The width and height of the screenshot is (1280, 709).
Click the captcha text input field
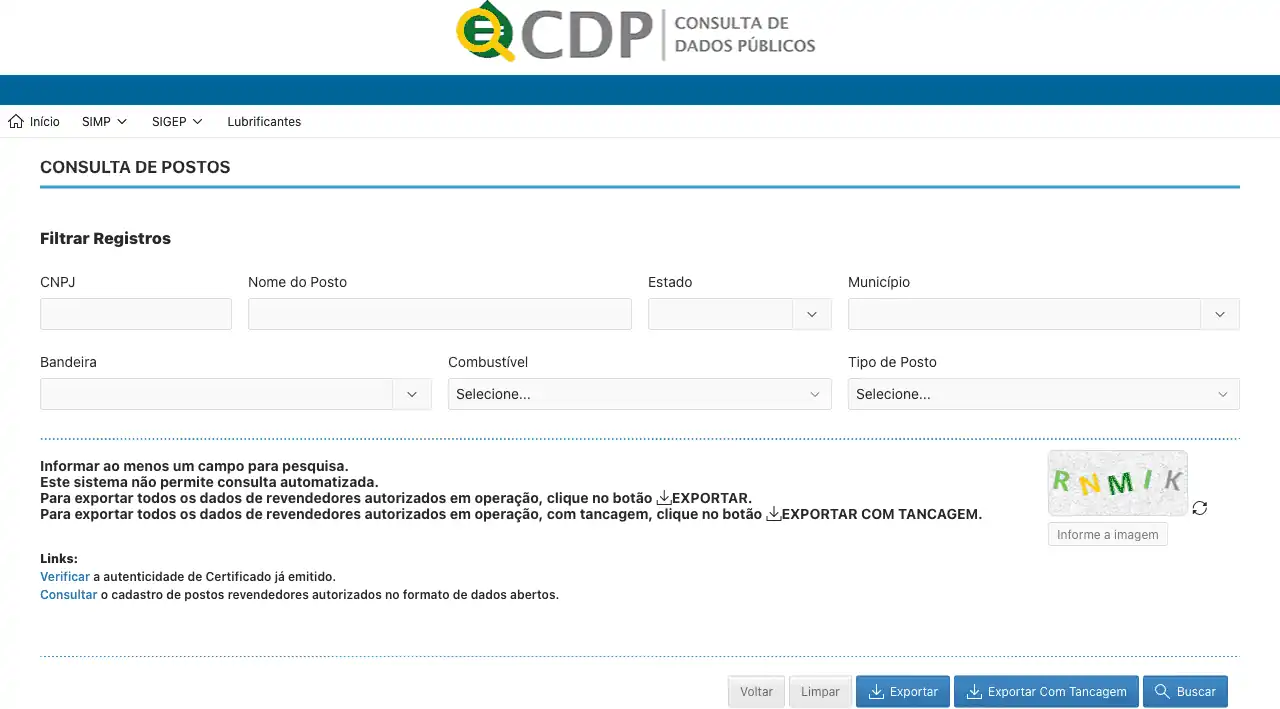[x=1107, y=534]
